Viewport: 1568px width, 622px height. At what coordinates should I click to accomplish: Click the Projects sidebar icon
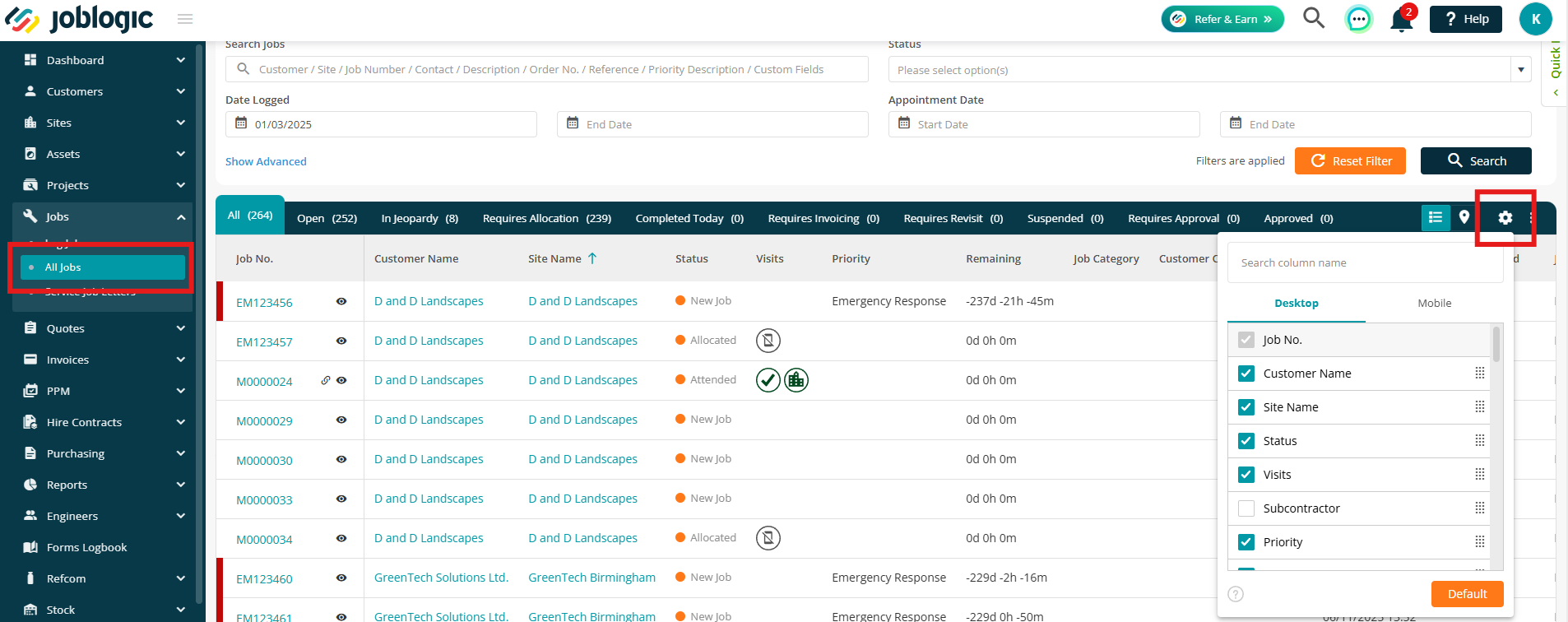click(x=30, y=185)
